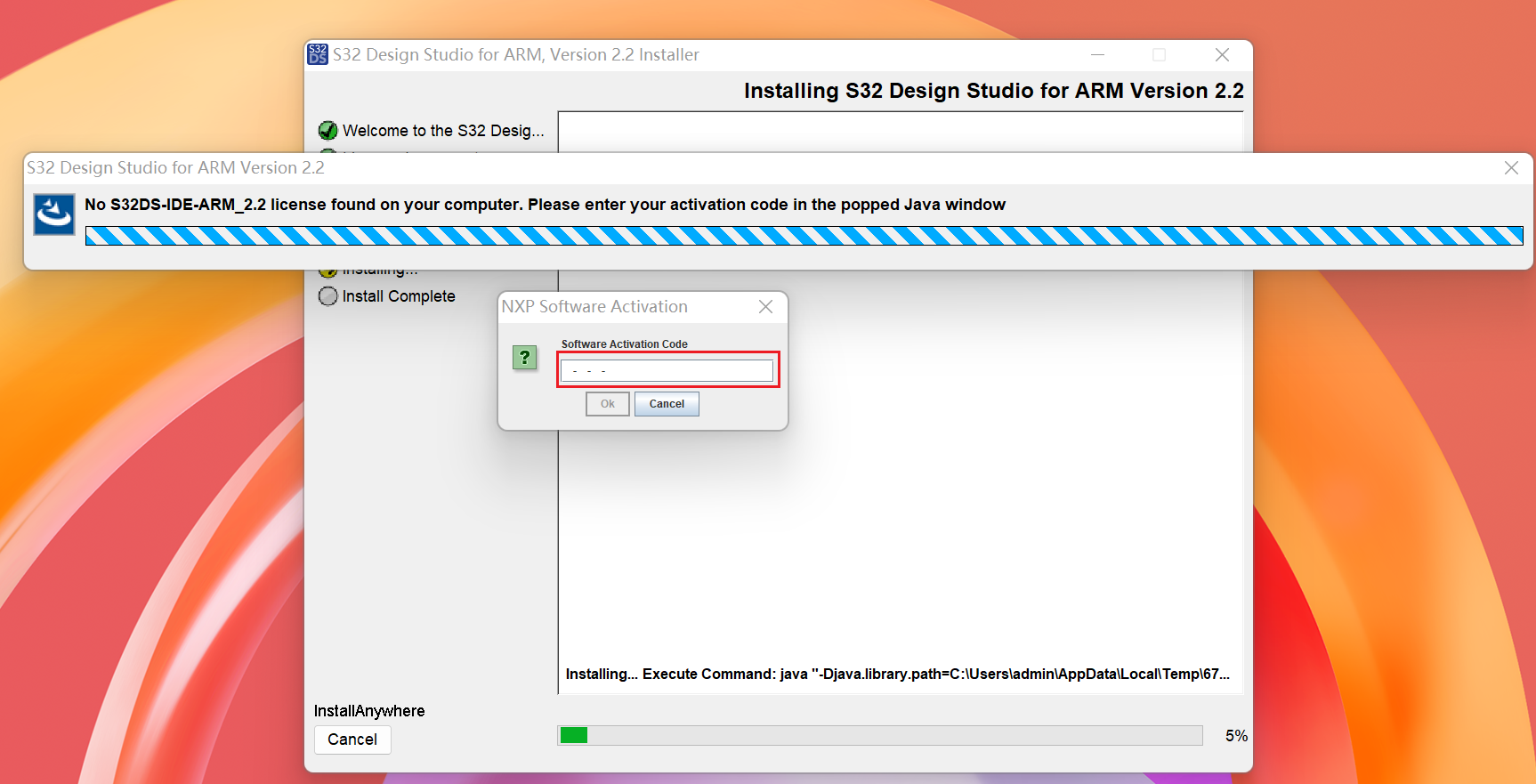Click the 'InstallAnywhere' label
The image size is (1536, 784).
pyautogui.click(x=369, y=711)
